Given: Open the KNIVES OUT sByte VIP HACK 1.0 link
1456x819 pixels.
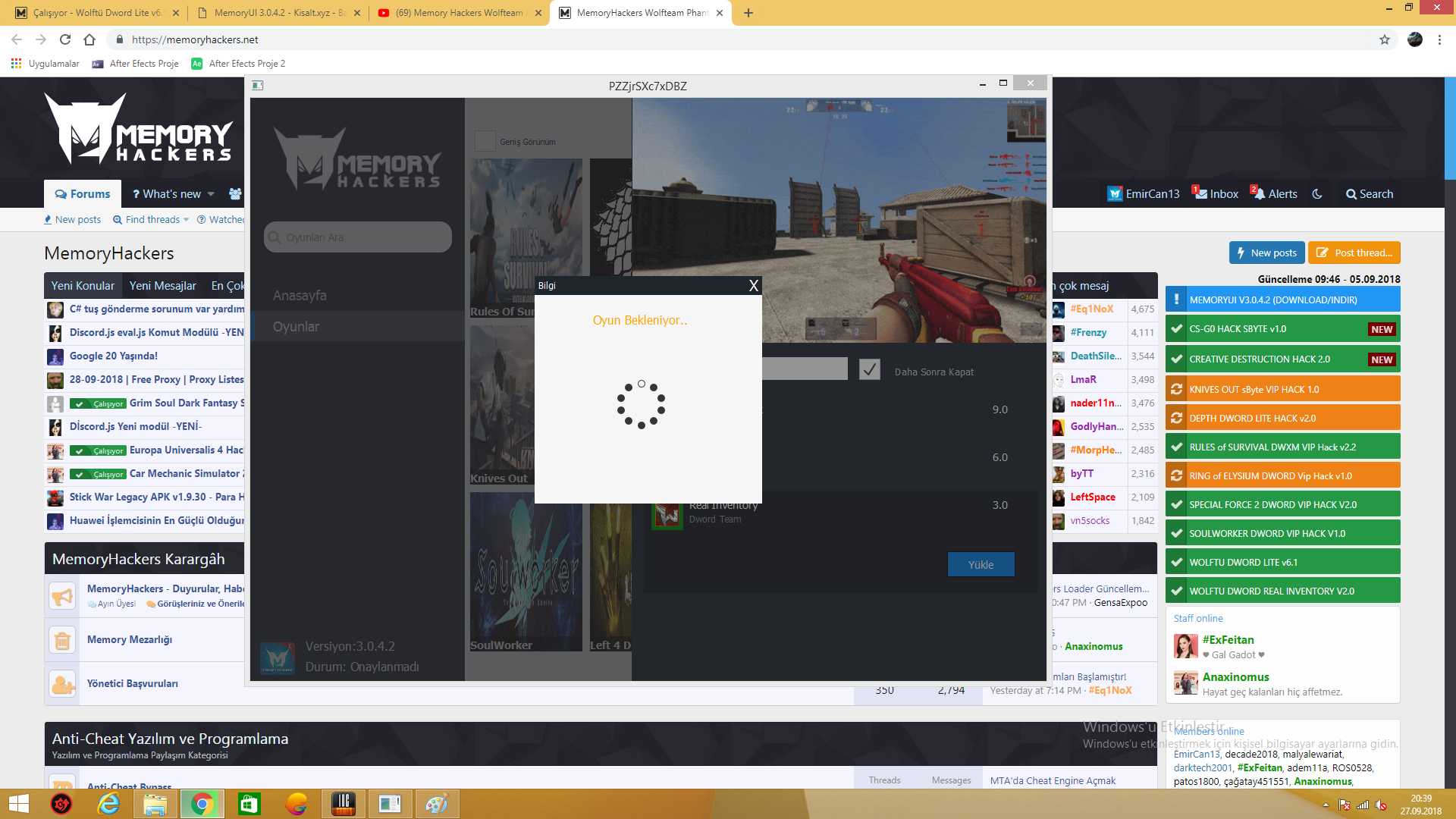Looking at the screenshot, I should click(x=1283, y=390).
